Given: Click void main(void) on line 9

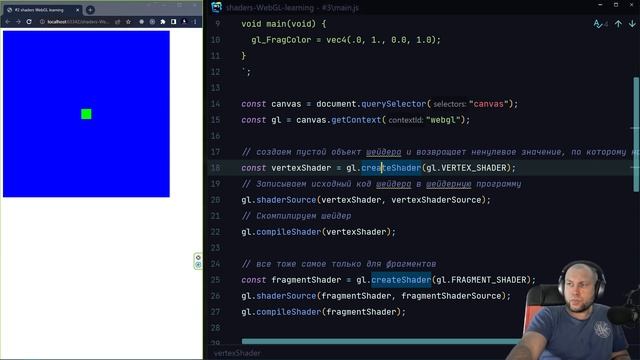Looking at the screenshot, I should (x=278, y=24).
